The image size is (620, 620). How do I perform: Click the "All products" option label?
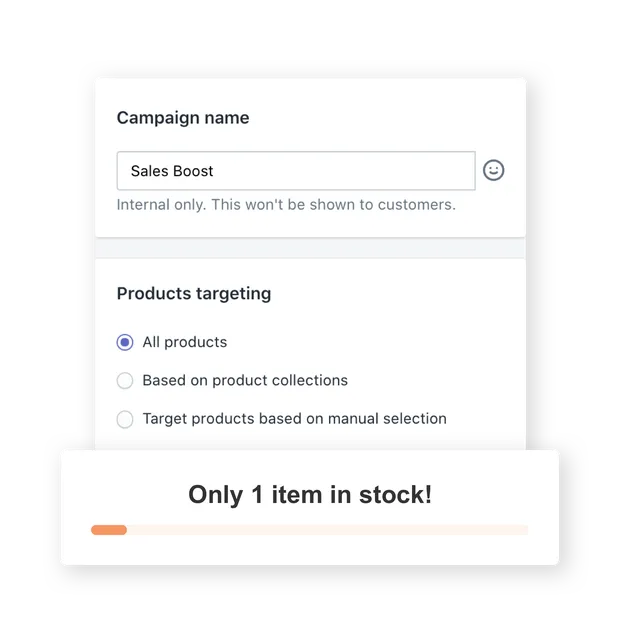point(185,342)
